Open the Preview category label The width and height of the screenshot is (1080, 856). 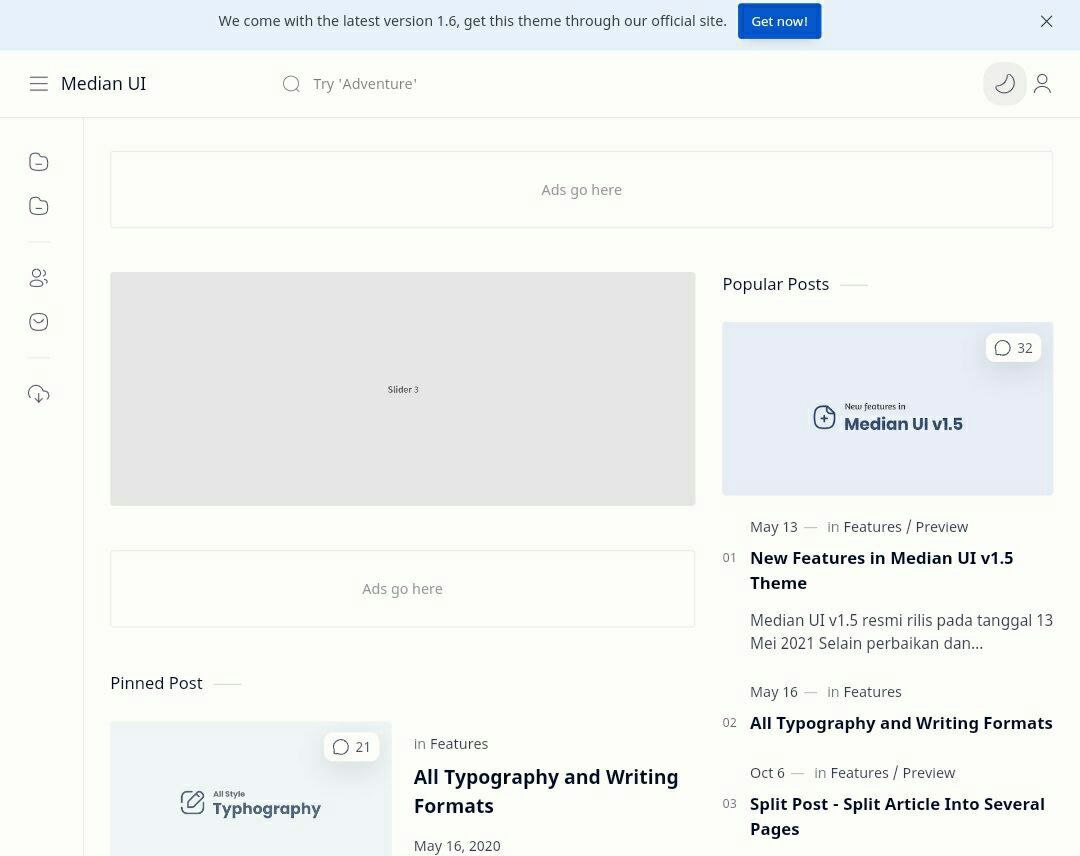click(x=941, y=526)
